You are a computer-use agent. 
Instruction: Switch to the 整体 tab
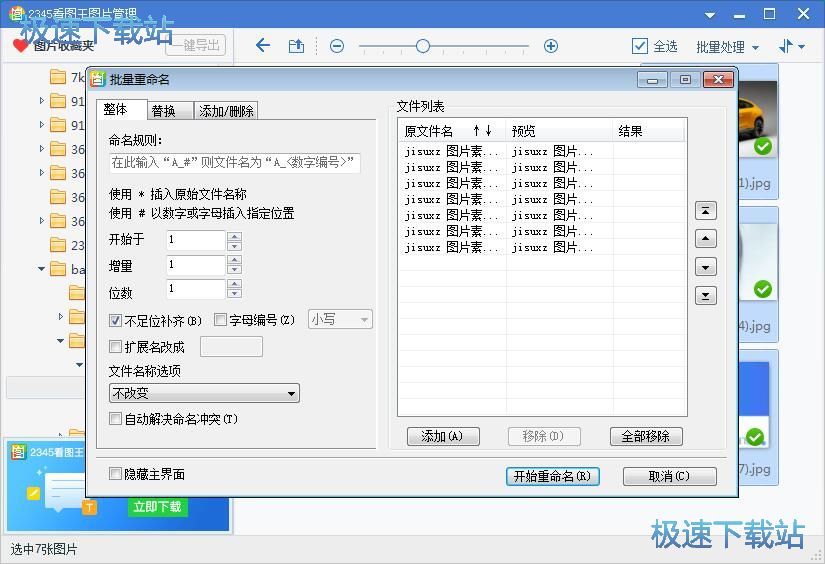(x=121, y=109)
